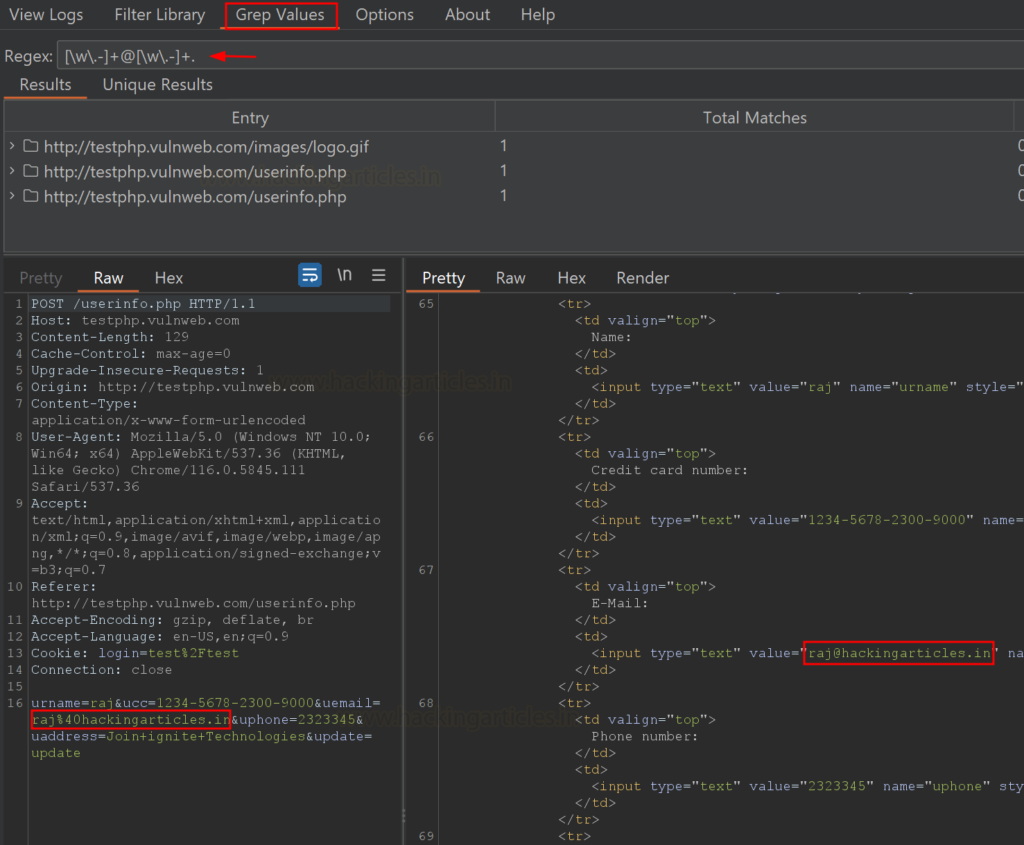The image size is (1024, 845).
Task: Select the Grep Values tab
Action: click(x=279, y=14)
